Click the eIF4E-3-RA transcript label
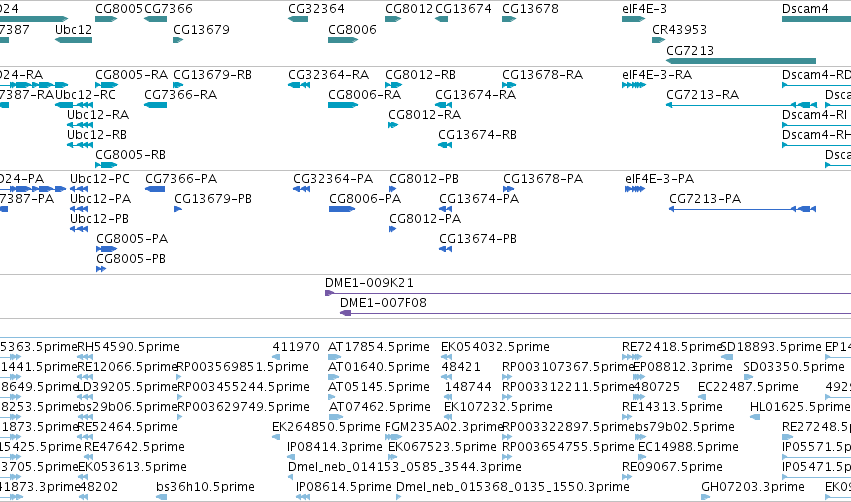This screenshot has width=851, height=502. pyautogui.click(x=657, y=75)
